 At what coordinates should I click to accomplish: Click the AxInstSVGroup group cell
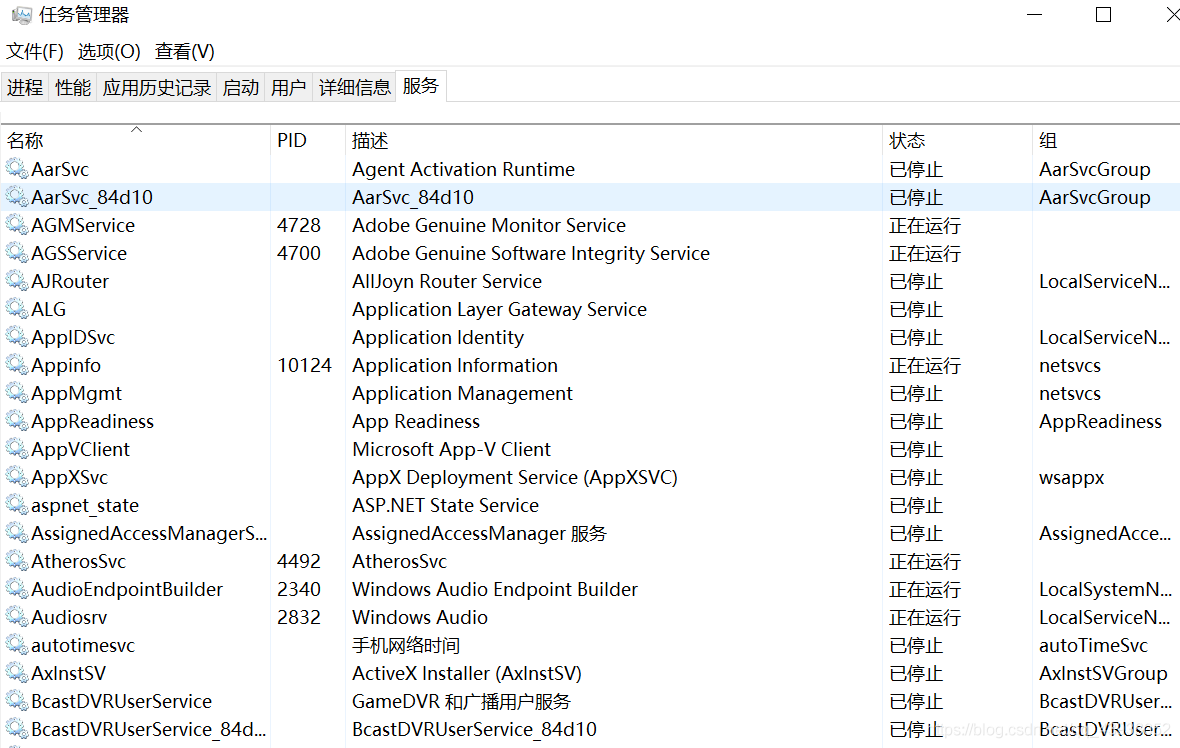point(1103,674)
